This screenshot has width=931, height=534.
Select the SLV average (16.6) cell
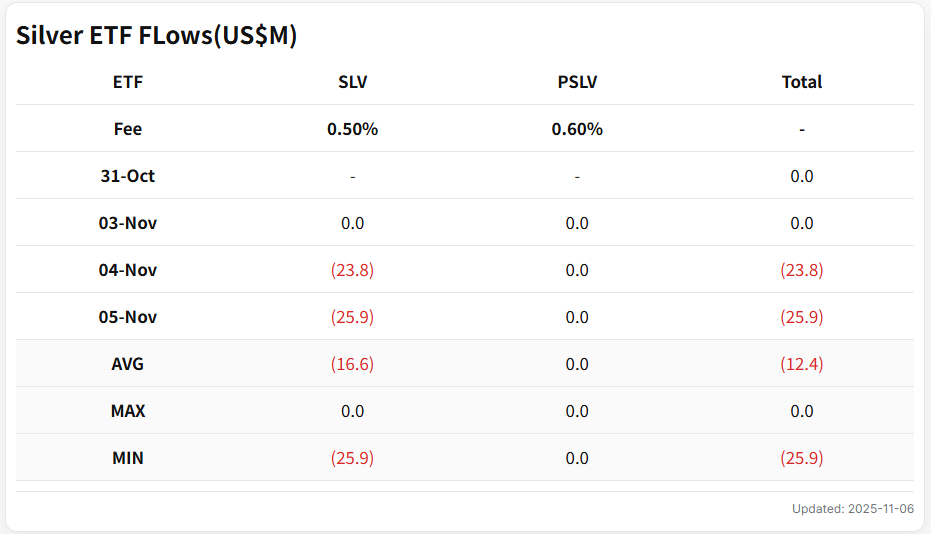(x=352, y=364)
